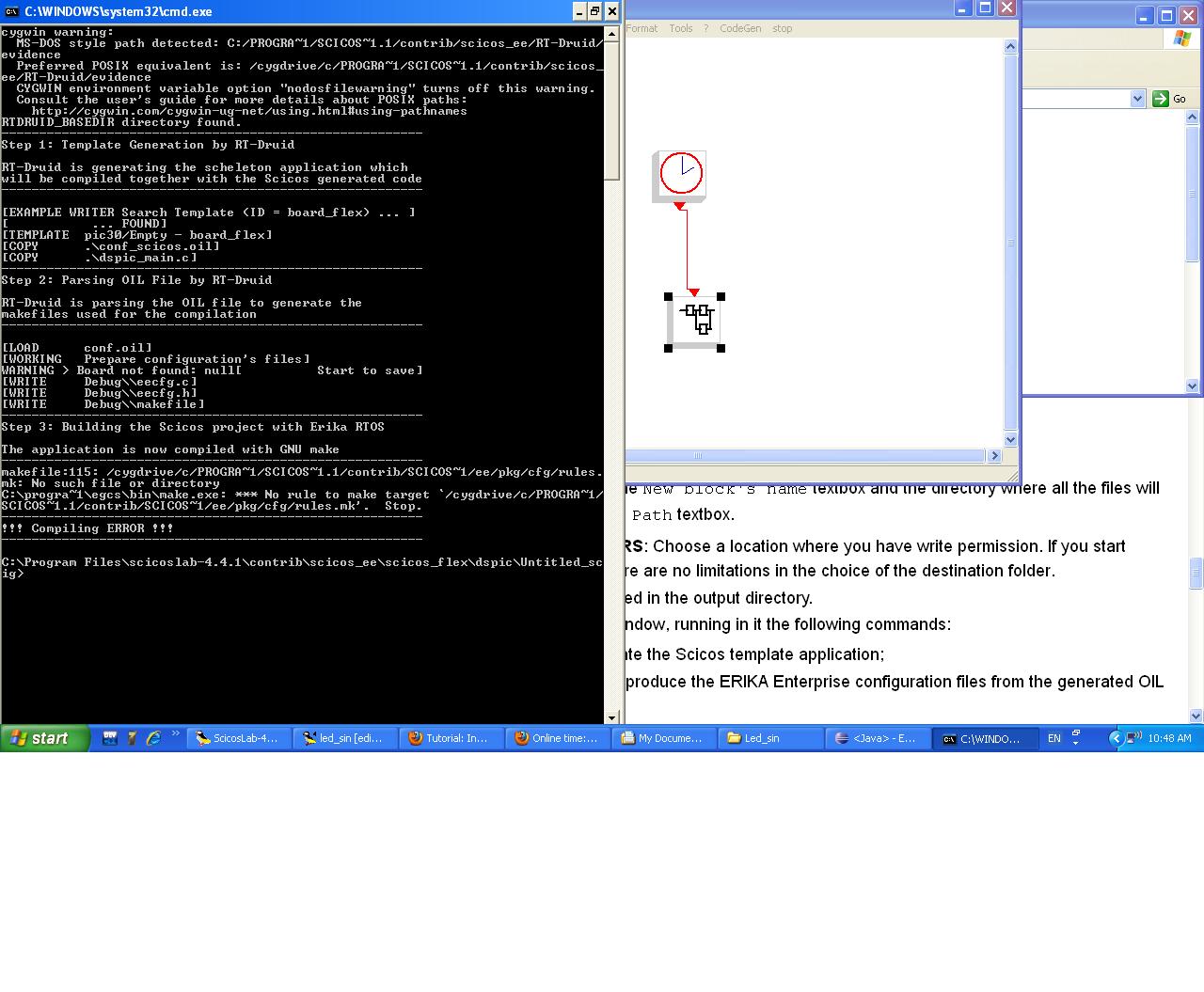
Task: Click Scicos vertical scrollbar thumb
Action: tap(1011, 243)
